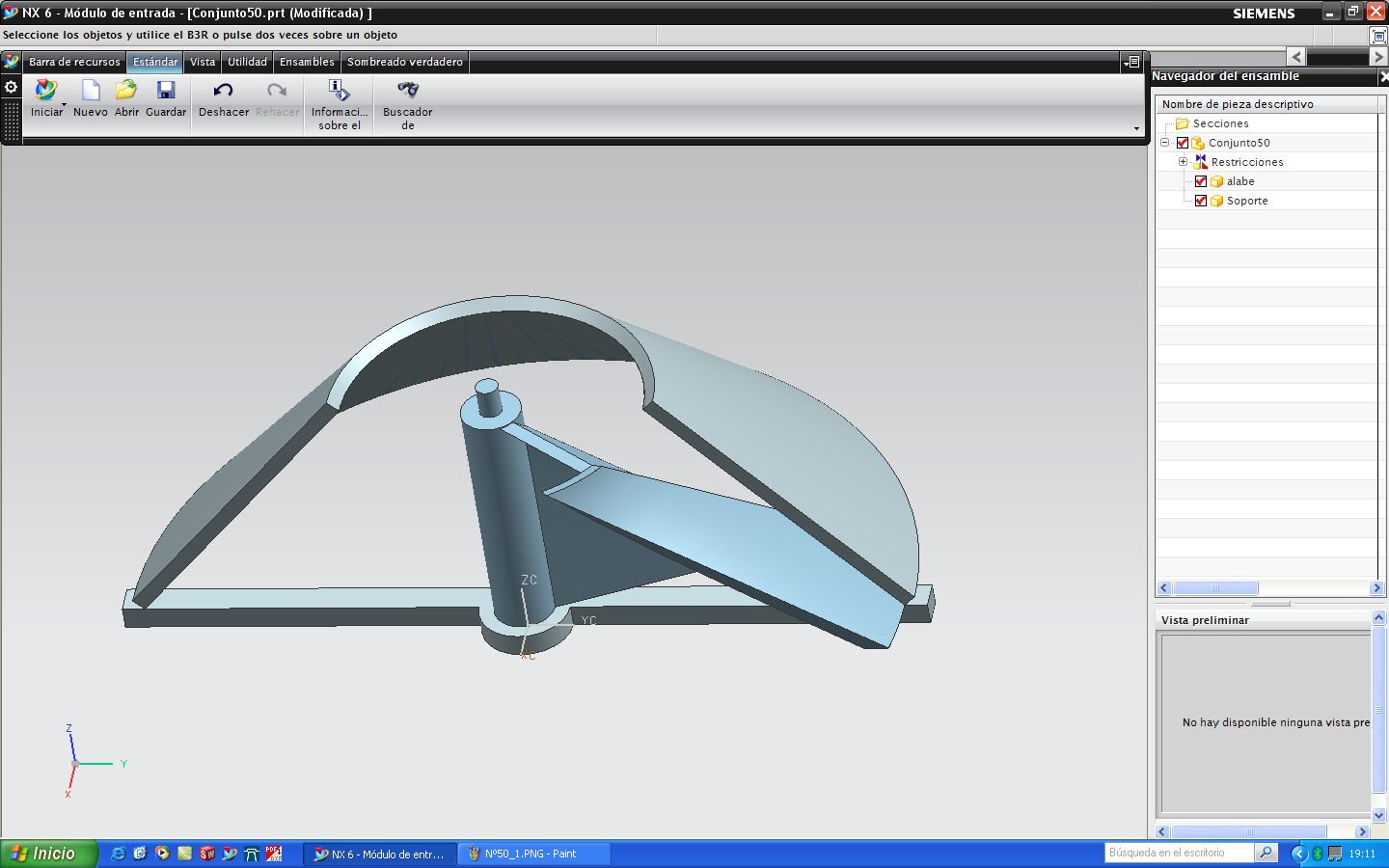Click the grayed Rehacer redo icon
The width and height of the screenshot is (1389, 868).
pos(277,91)
